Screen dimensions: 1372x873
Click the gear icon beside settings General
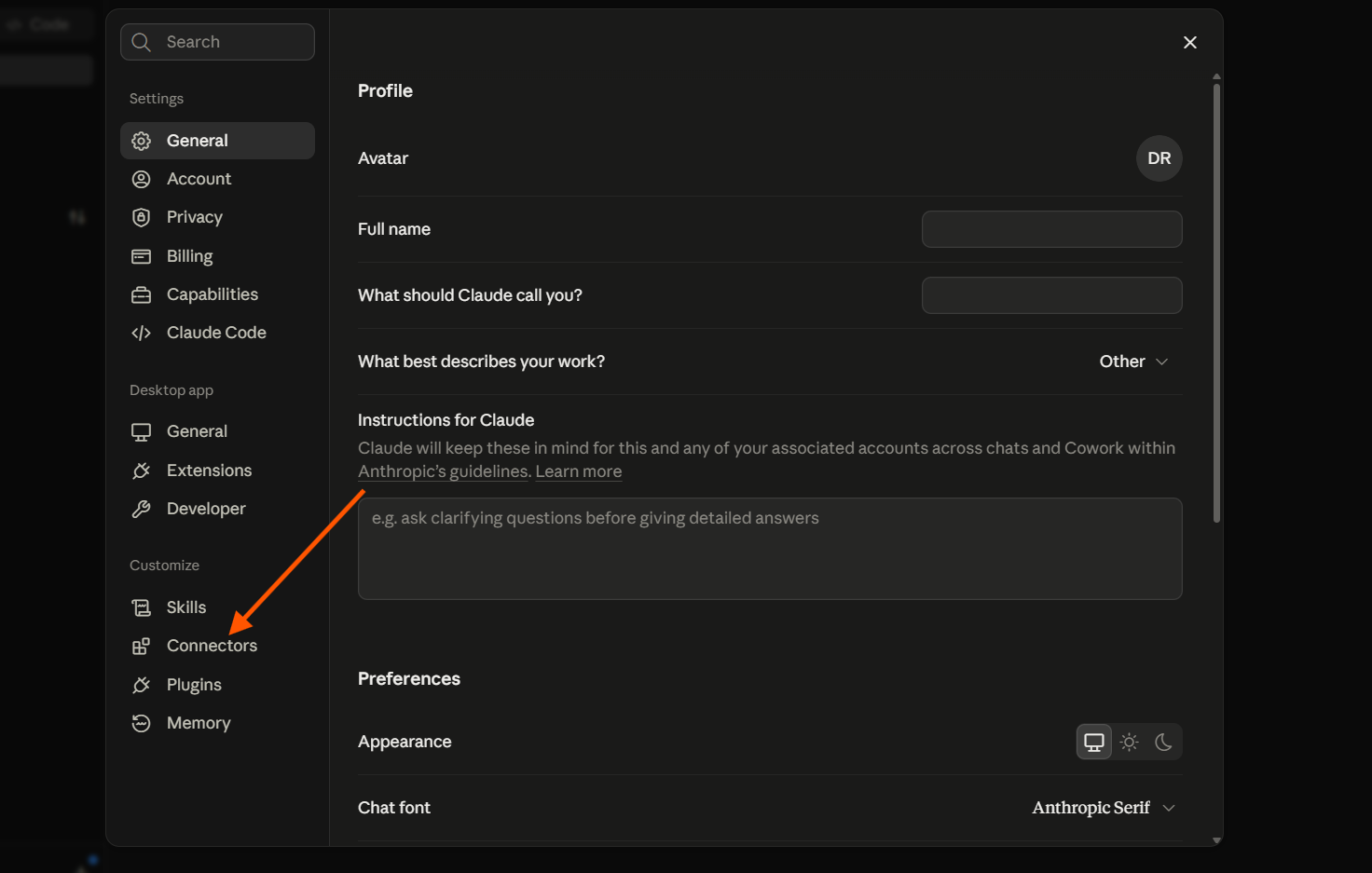141,141
